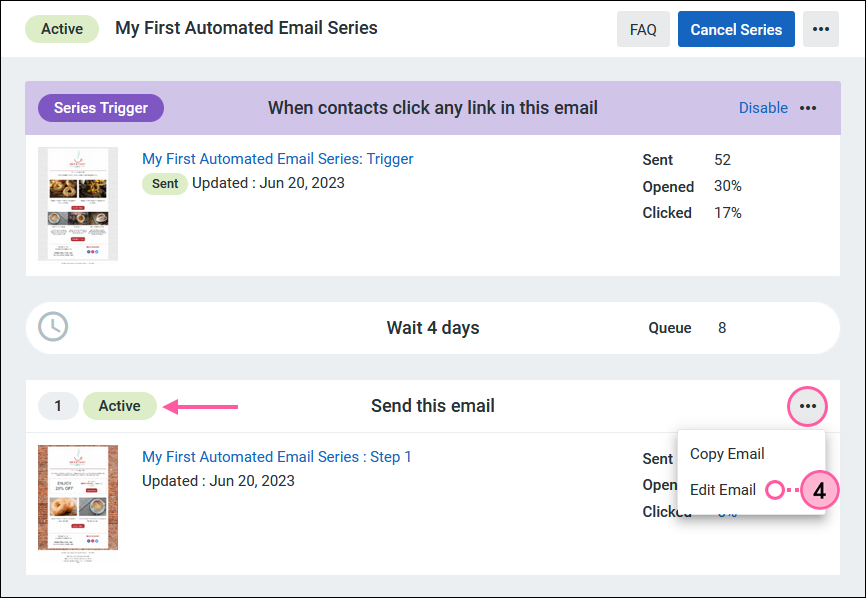The width and height of the screenshot is (866, 598).
Task: Click the Sent value 52
Action: [x=722, y=160]
